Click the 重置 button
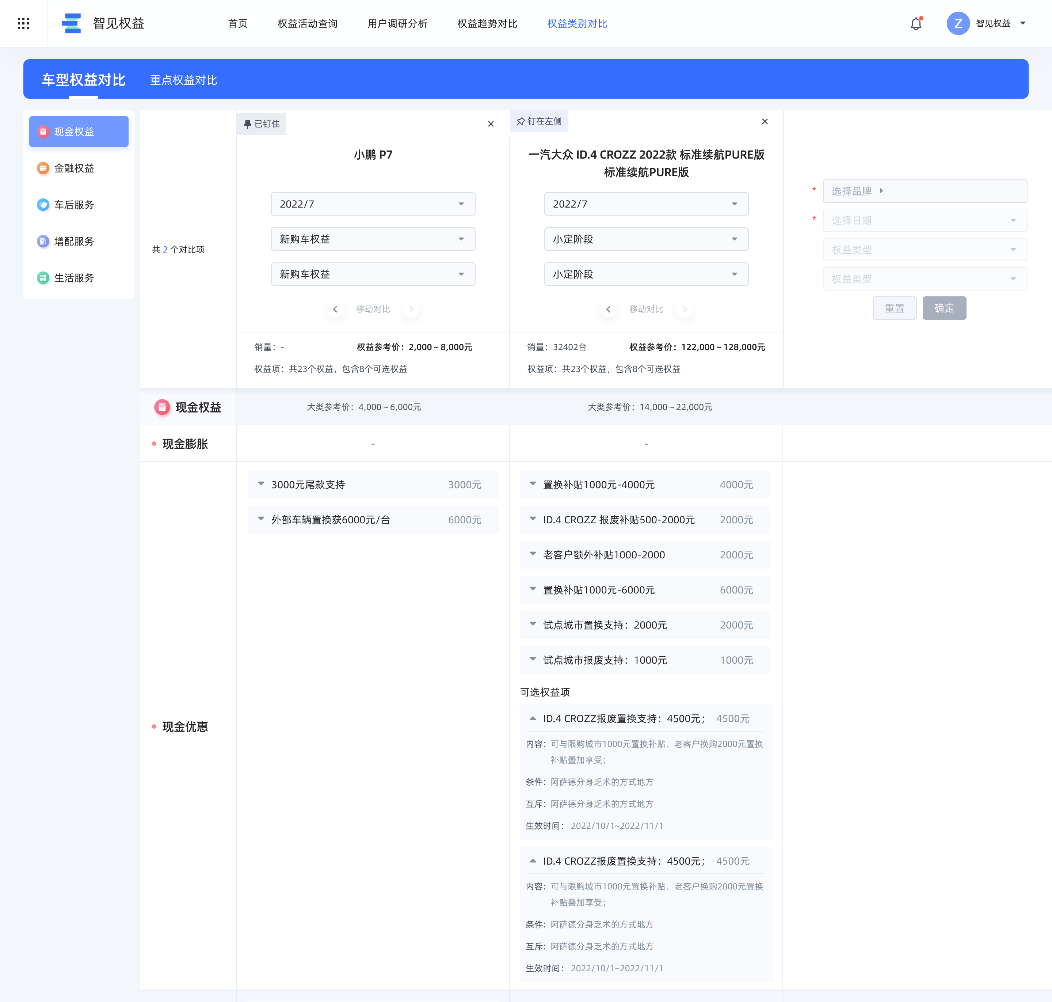 895,308
